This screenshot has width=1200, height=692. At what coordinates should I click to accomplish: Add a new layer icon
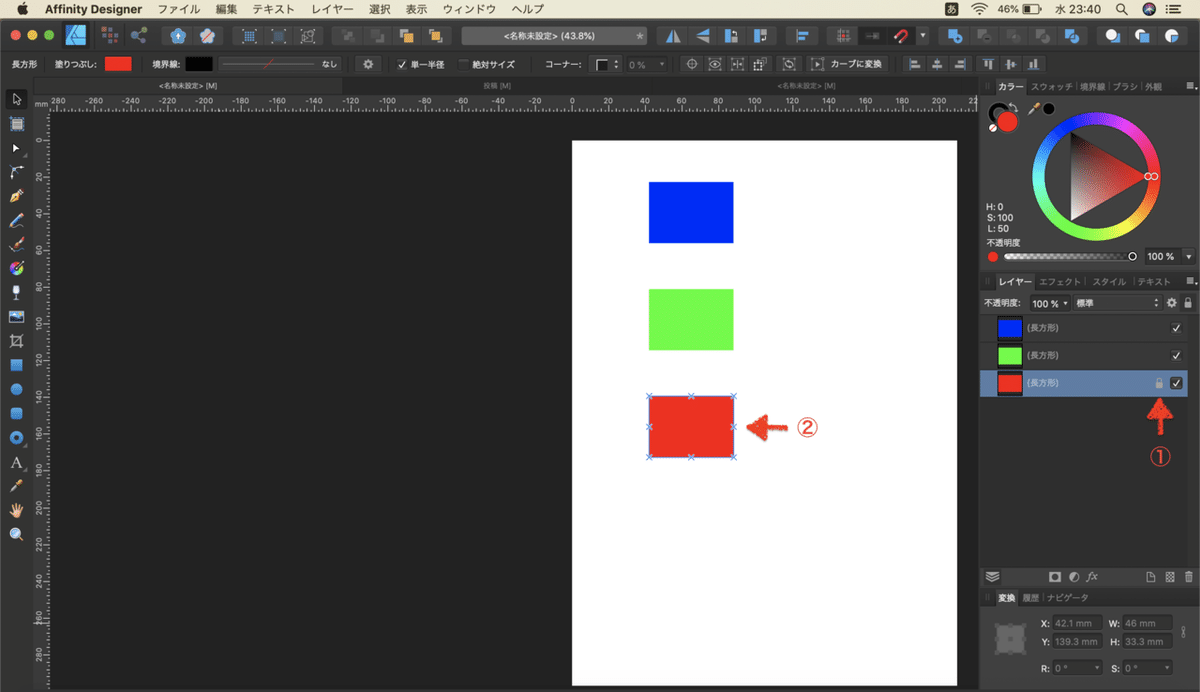(1150, 577)
